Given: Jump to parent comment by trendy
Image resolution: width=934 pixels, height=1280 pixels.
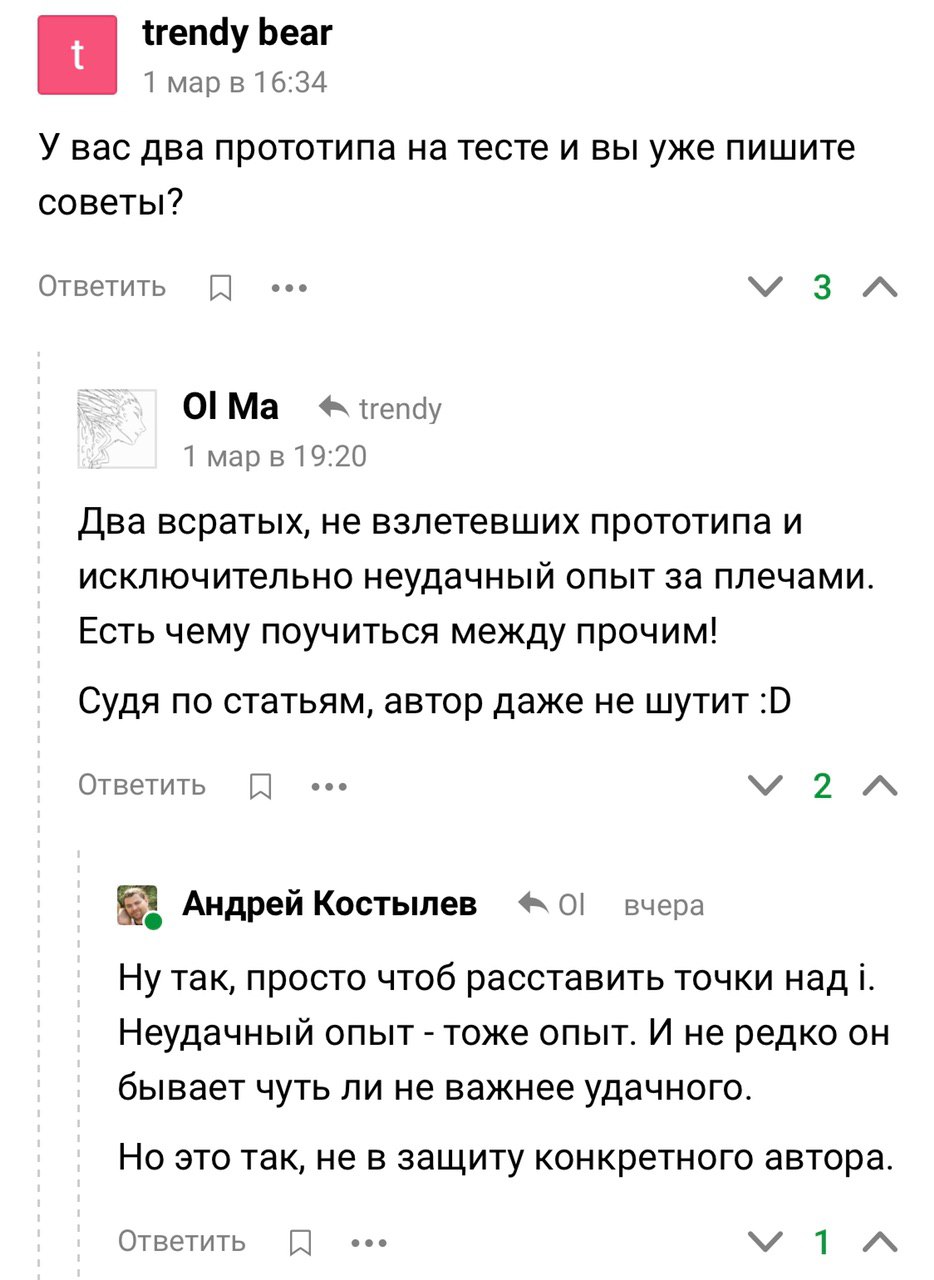Looking at the screenshot, I should pos(381,409).
